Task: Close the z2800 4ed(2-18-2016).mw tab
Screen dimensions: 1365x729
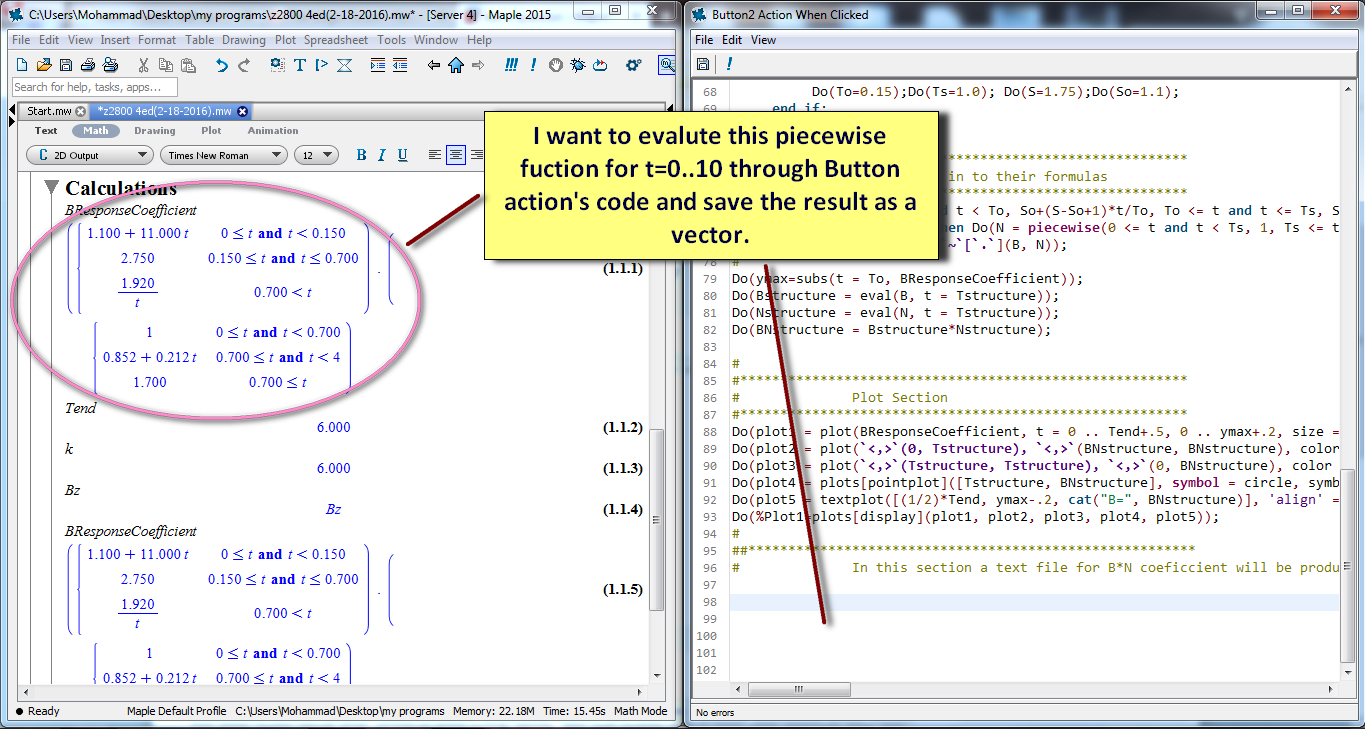Action: click(x=242, y=111)
